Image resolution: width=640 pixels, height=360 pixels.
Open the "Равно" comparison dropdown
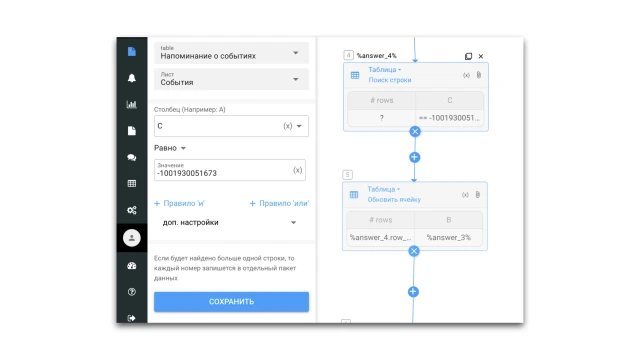pyautogui.click(x=170, y=148)
